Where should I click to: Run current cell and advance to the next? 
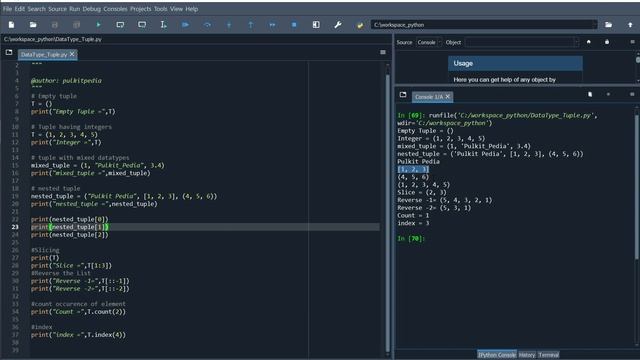click(x=142, y=25)
